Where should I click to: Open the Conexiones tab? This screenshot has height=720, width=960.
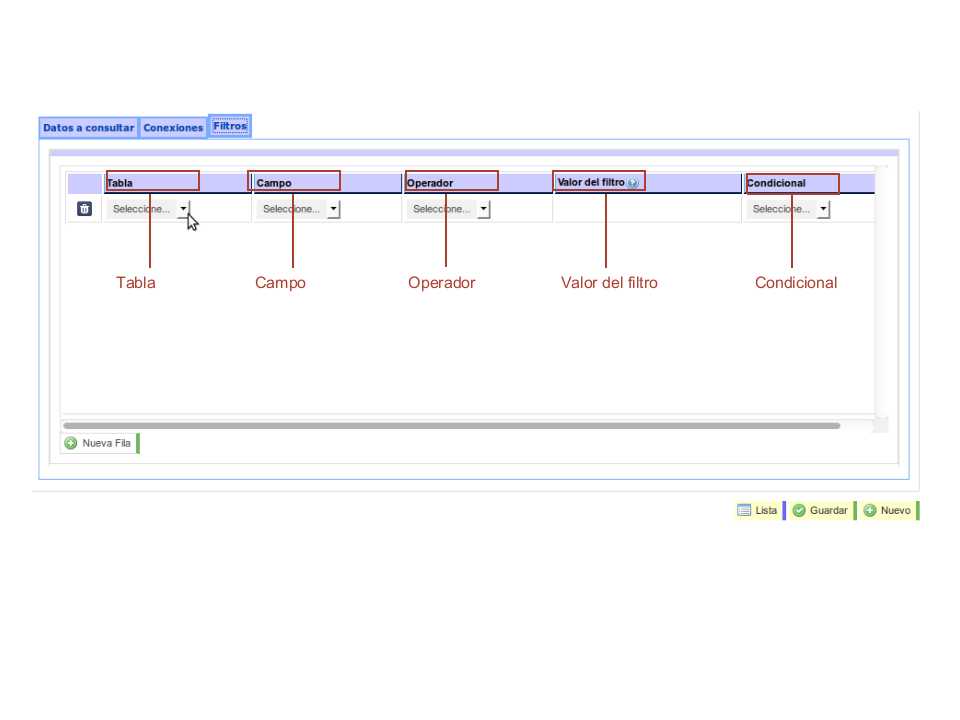tap(173, 128)
